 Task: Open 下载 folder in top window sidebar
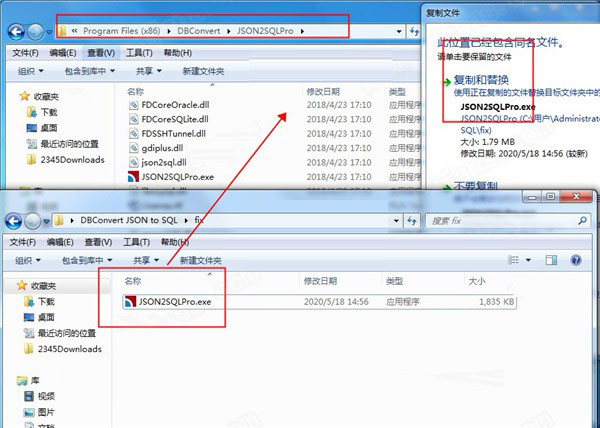(x=42, y=112)
